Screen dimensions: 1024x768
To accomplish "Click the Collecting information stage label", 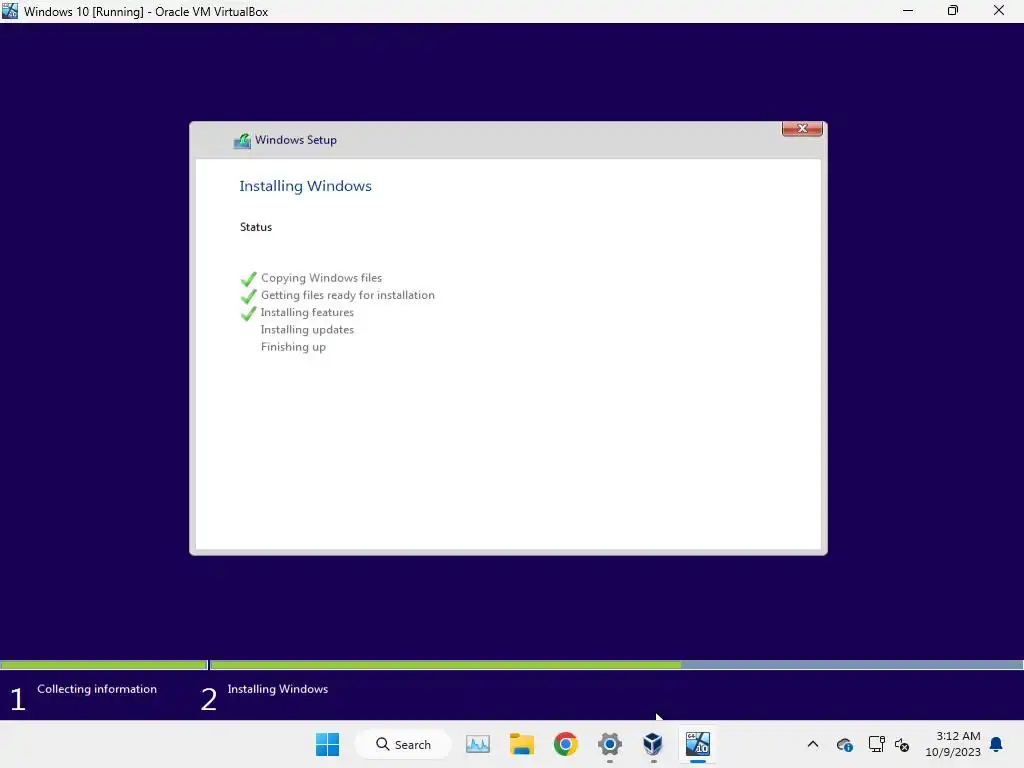I will 97,689.
